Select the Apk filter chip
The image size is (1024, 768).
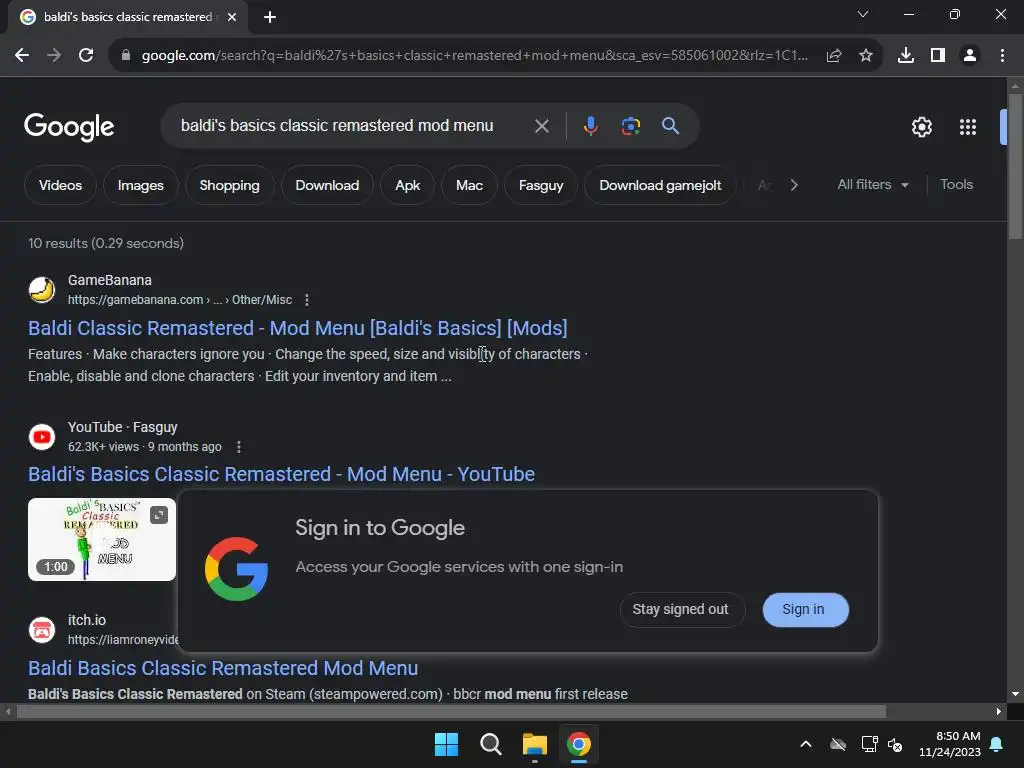pyautogui.click(x=408, y=185)
